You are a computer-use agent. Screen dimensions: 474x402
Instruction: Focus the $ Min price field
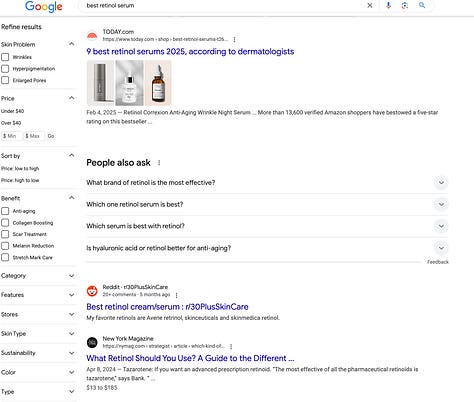[x=11, y=136]
